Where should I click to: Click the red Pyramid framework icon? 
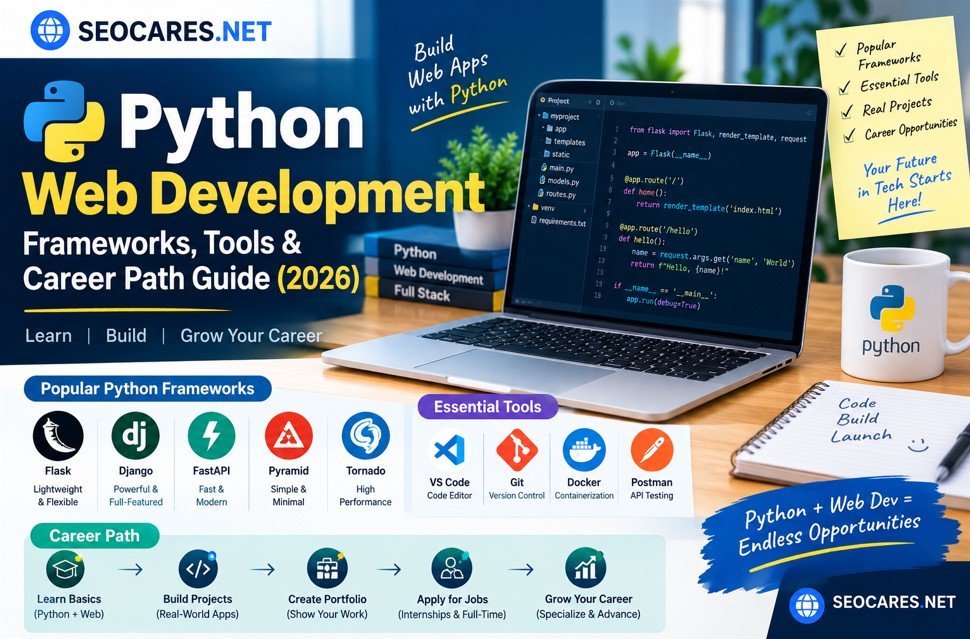[288, 436]
